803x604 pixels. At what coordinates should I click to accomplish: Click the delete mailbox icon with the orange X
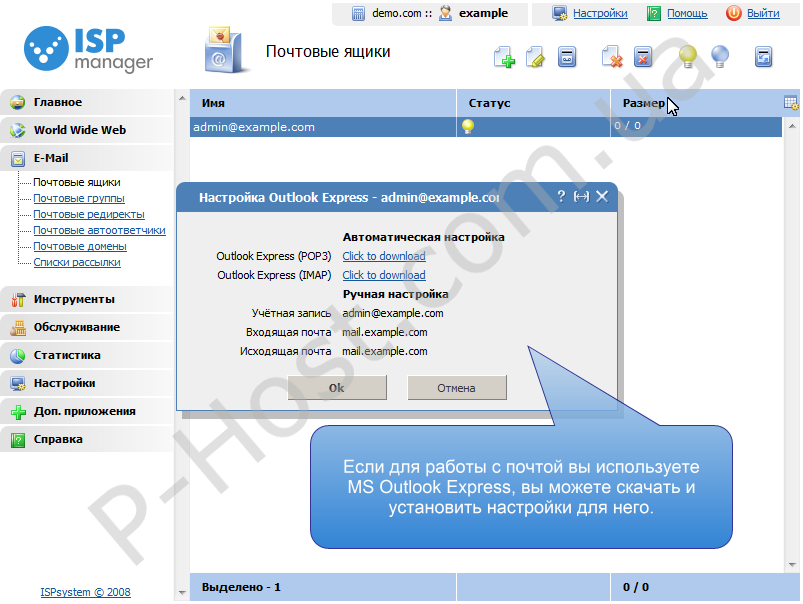(x=612, y=58)
